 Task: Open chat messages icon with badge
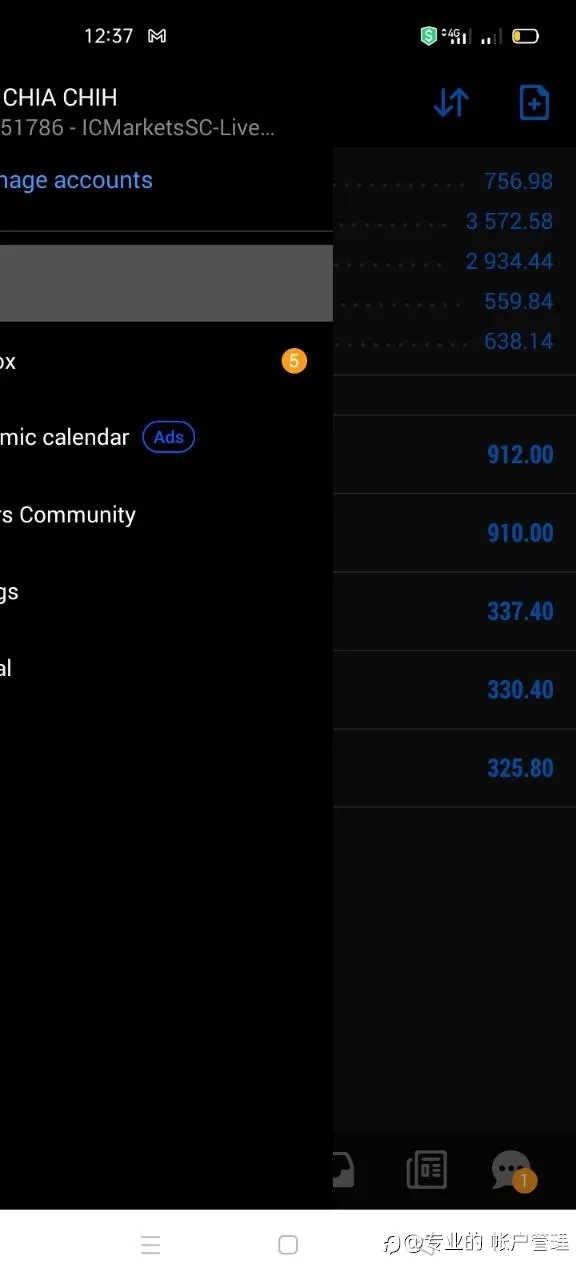[x=512, y=1171]
